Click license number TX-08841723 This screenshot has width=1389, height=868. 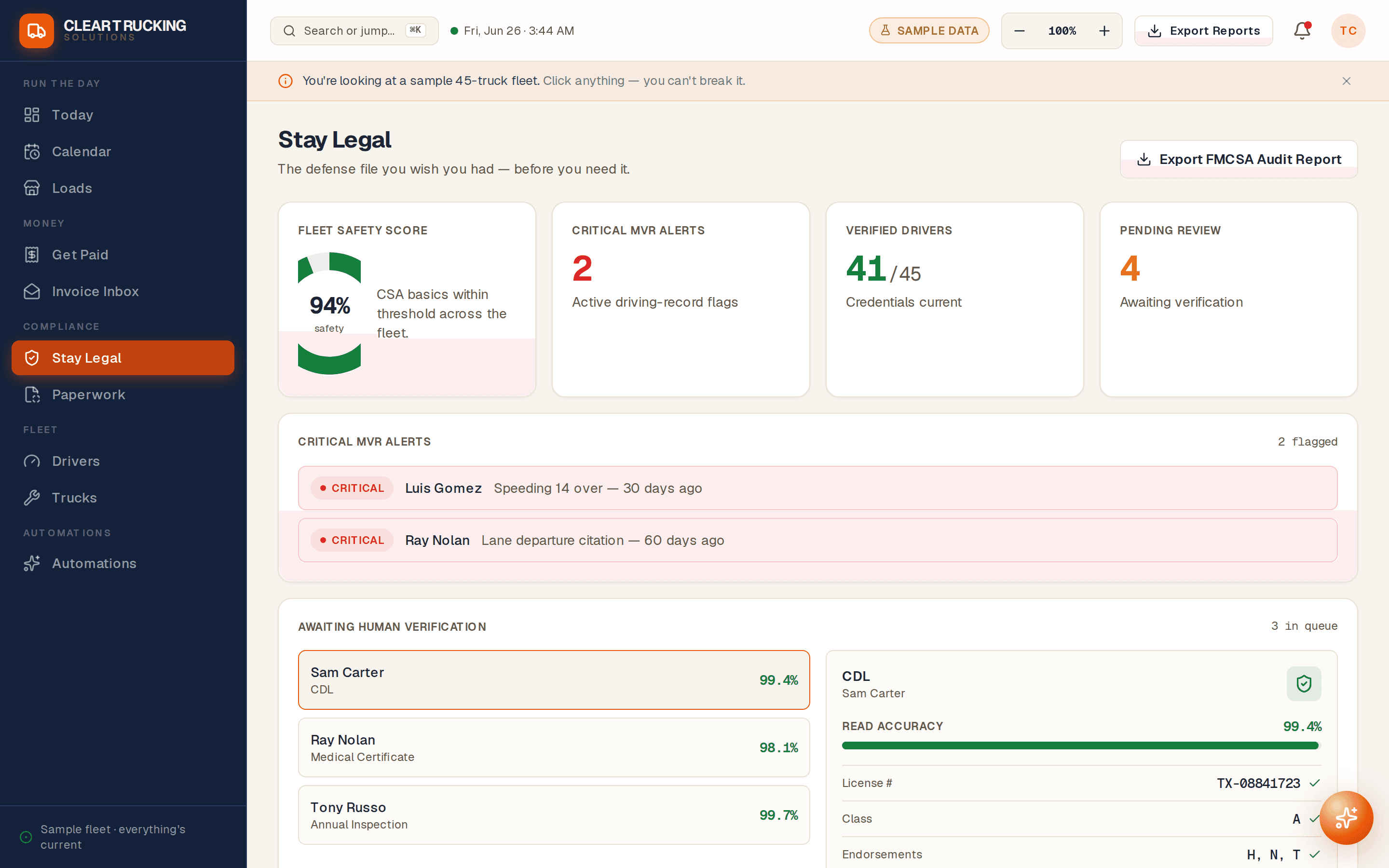[x=1258, y=783]
